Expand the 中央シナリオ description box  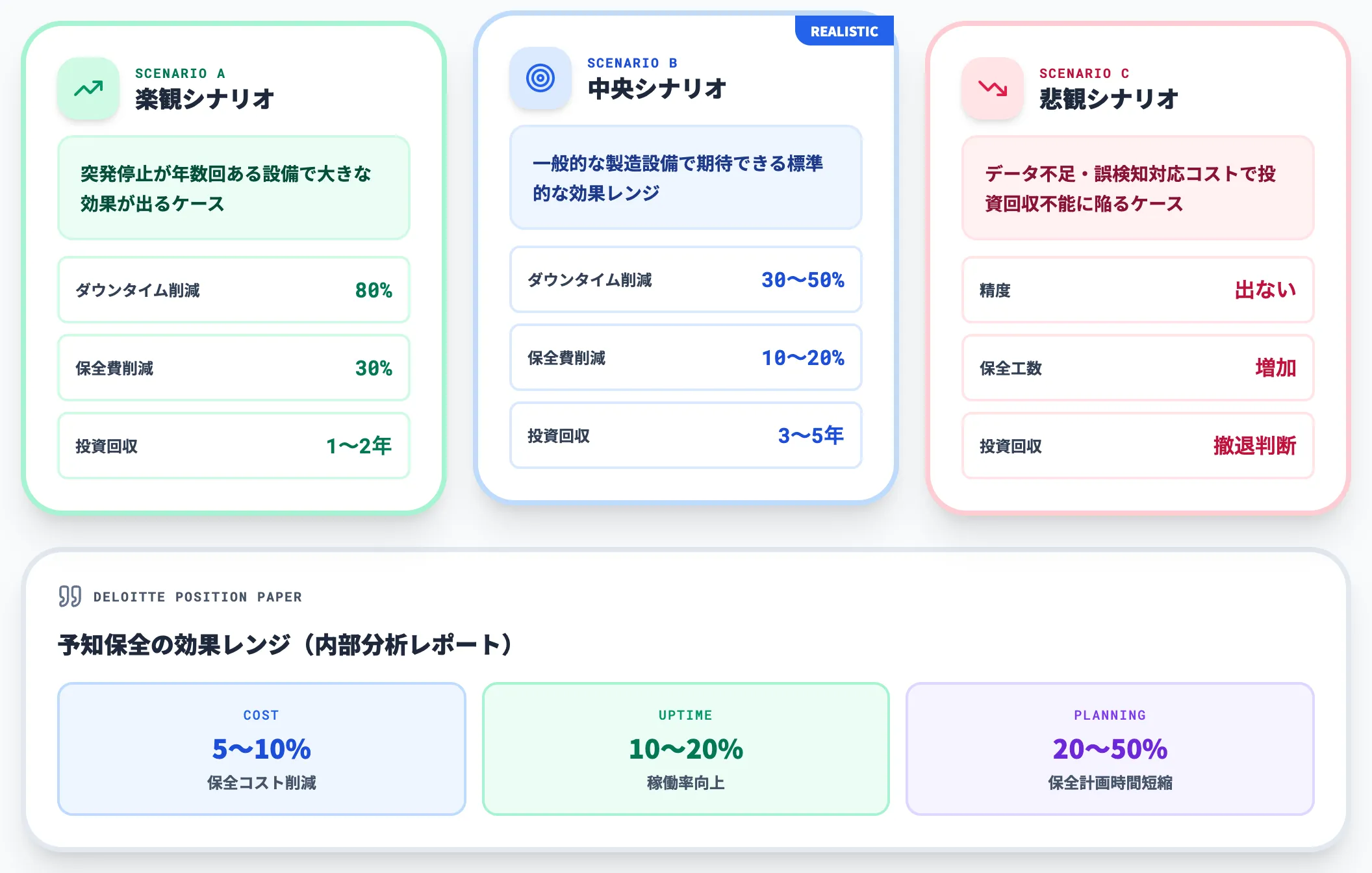click(684, 178)
